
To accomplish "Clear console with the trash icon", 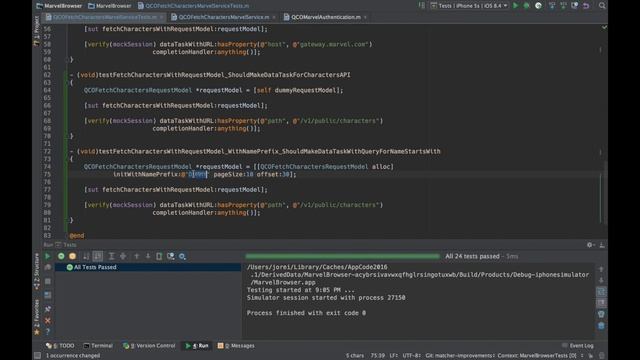I will pos(601,326).
